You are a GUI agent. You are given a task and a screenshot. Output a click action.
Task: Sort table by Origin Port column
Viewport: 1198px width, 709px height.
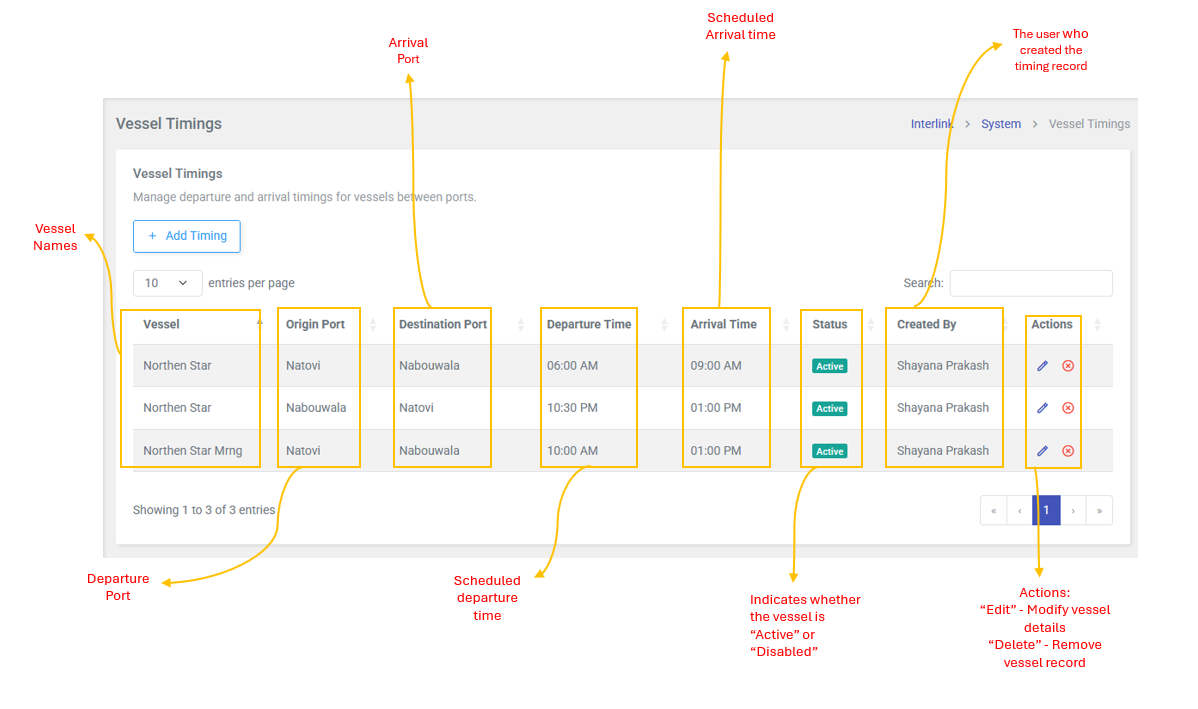315,324
